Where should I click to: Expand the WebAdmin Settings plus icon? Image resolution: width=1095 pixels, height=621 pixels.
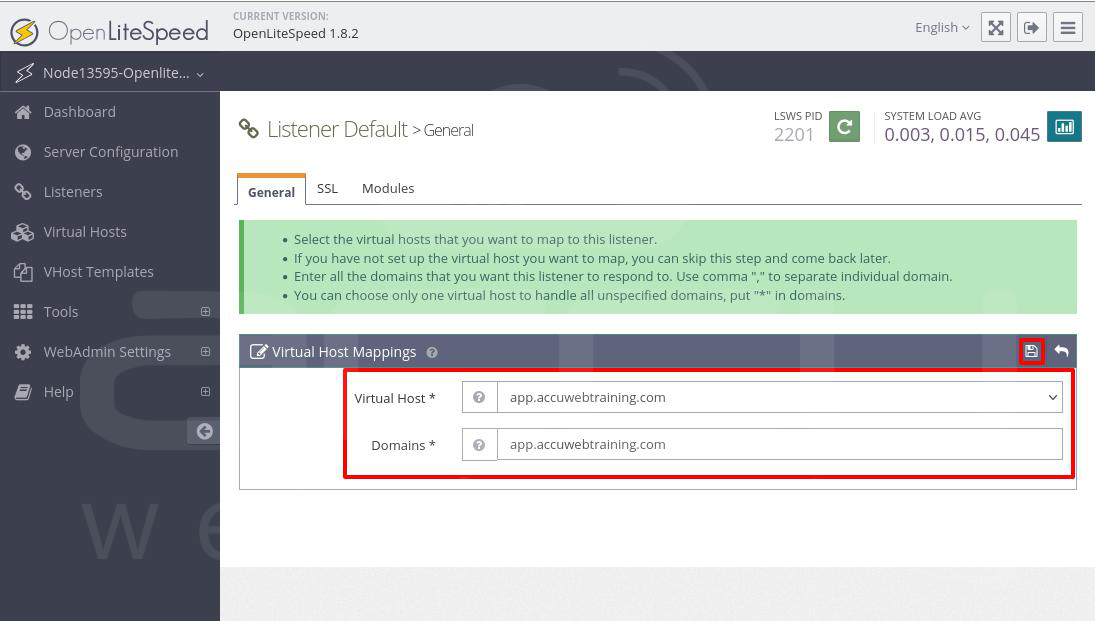(x=205, y=351)
